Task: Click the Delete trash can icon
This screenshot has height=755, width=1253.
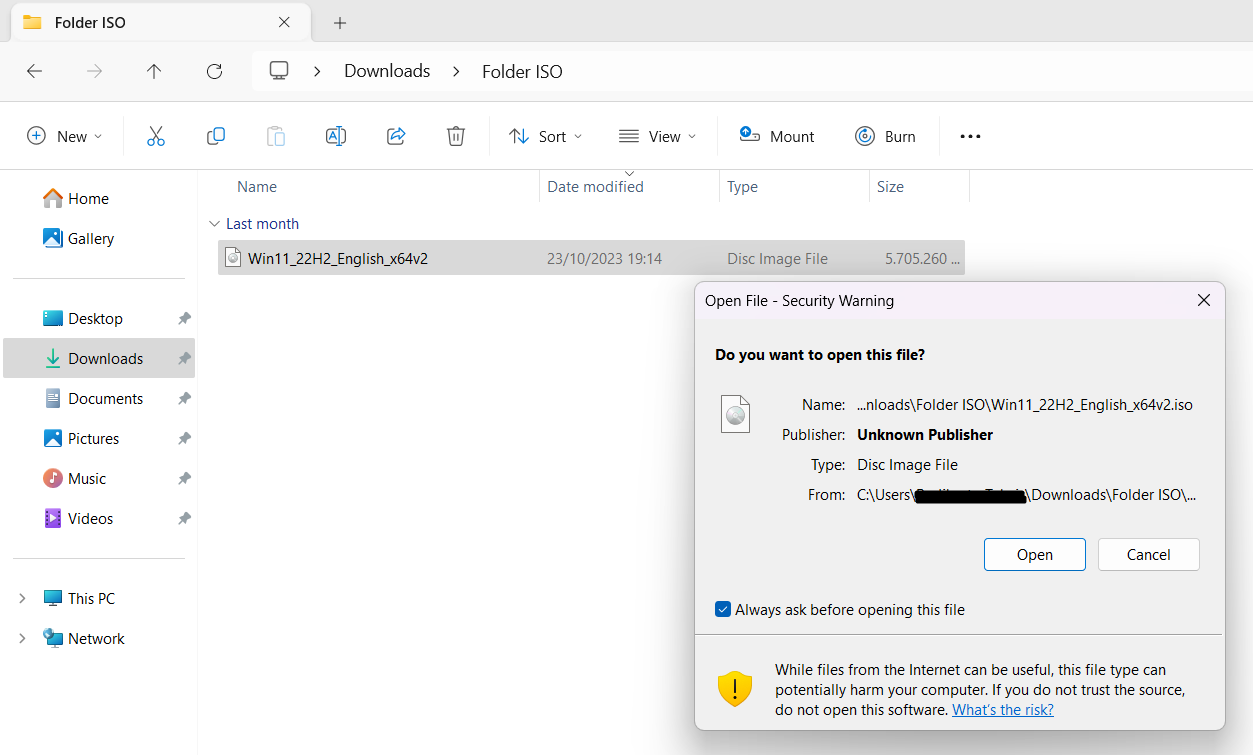Action: [x=456, y=136]
